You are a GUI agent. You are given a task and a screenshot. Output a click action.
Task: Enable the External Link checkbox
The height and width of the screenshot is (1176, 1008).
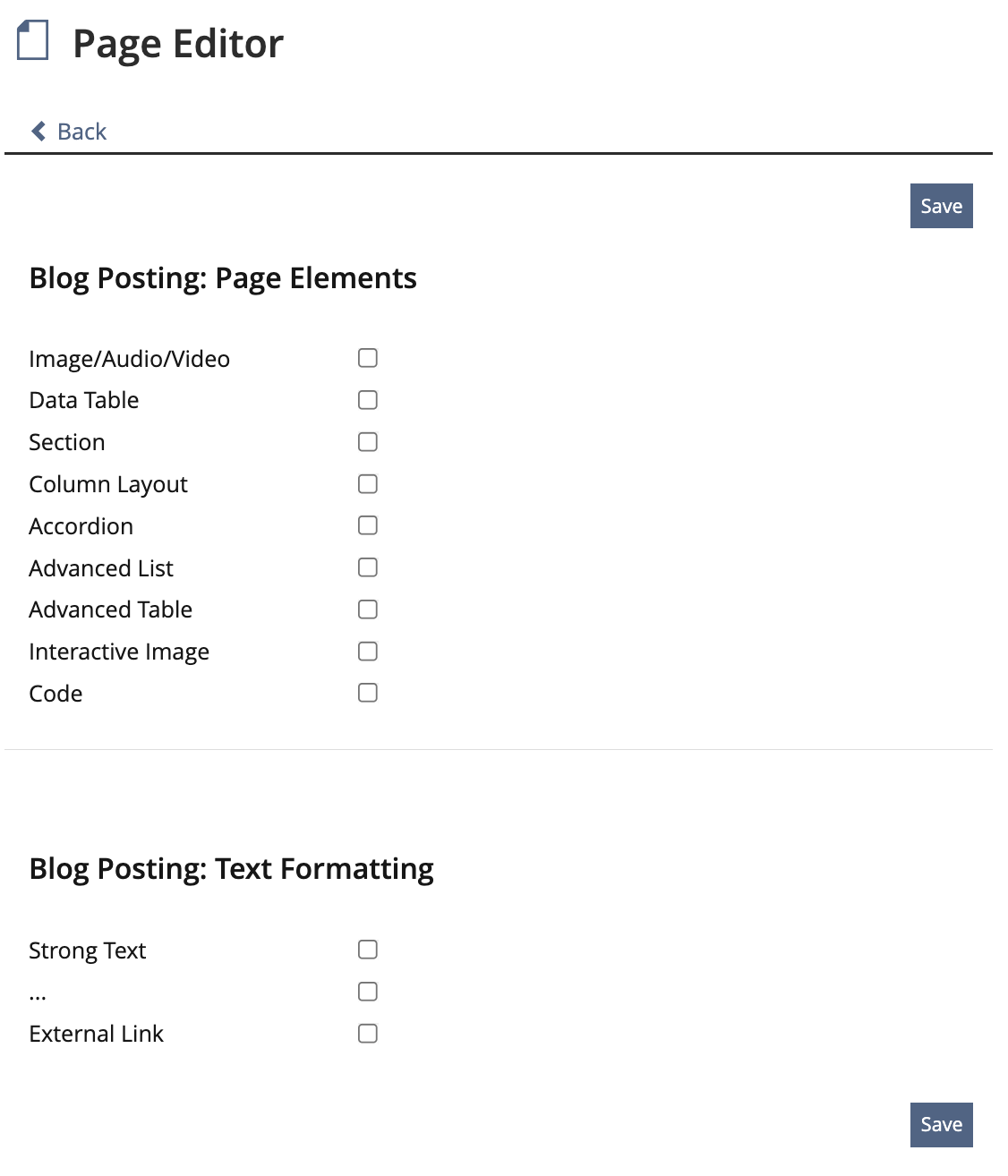tap(368, 1034)
